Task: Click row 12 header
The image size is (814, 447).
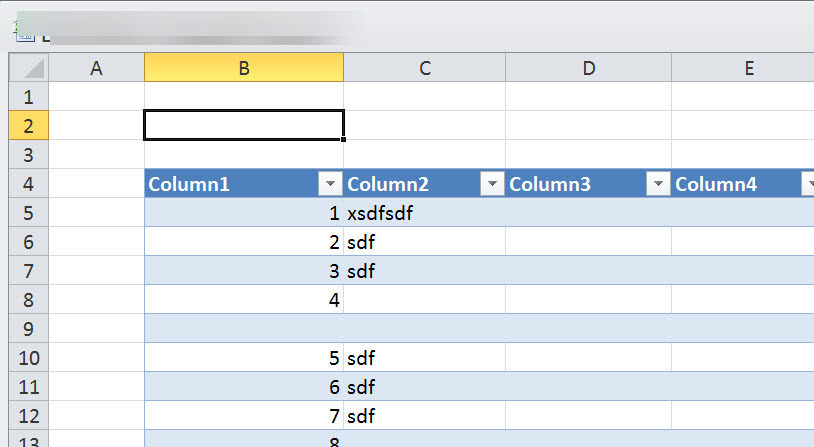Action: (28, 415)
